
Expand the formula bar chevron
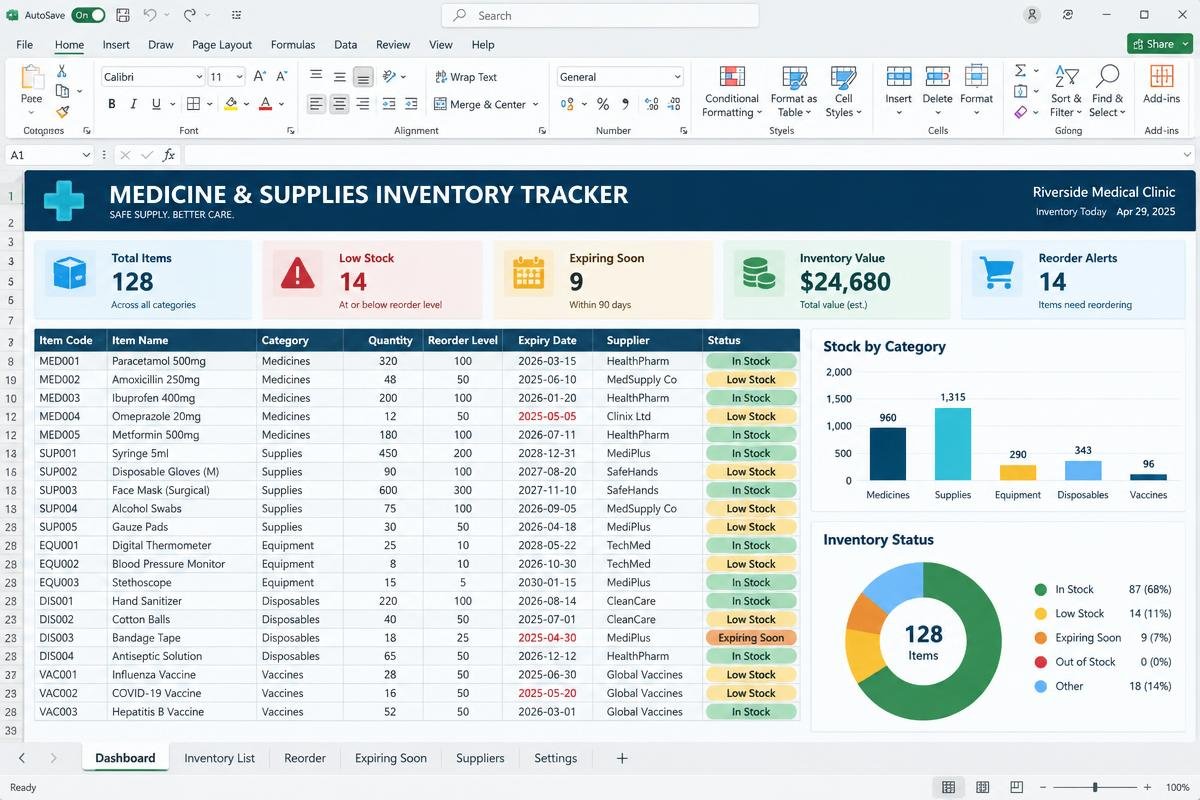click(1187, 155)
